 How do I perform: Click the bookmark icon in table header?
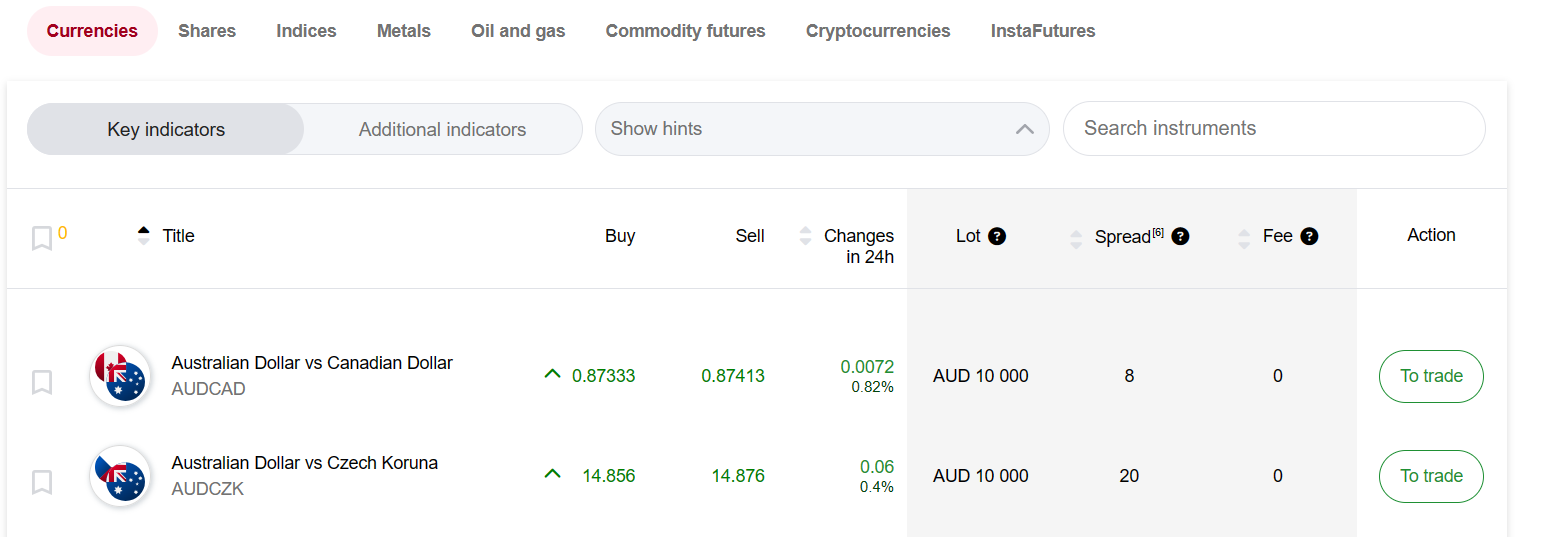click(x=42, y=238)
